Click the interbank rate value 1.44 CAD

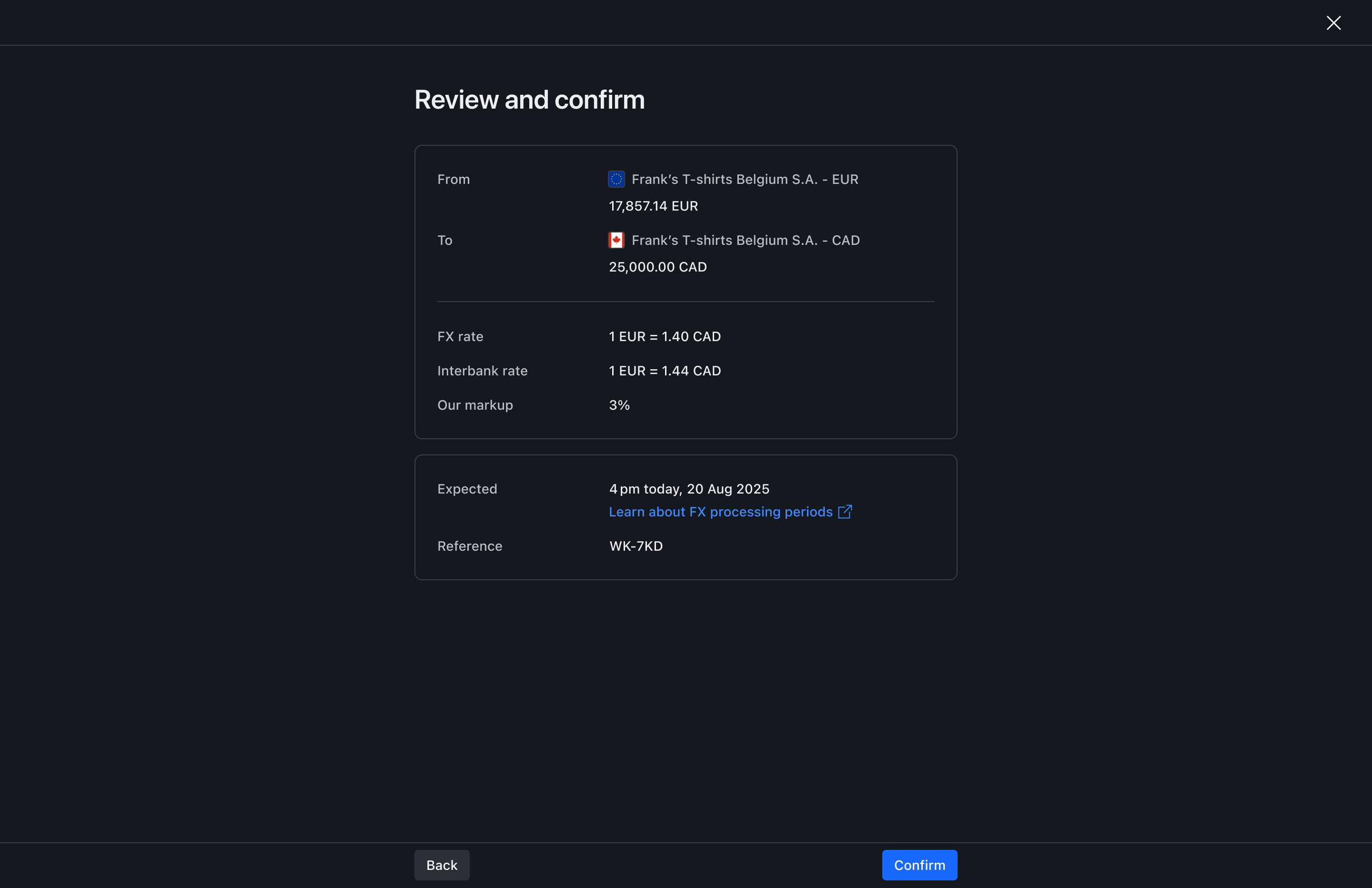click(x=665, y=371)
